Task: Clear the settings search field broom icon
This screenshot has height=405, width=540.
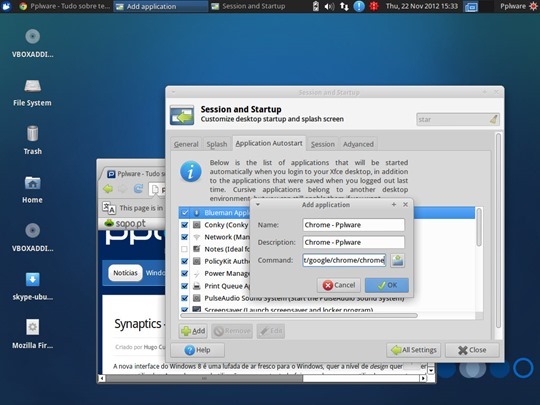Action: (494, 120)
